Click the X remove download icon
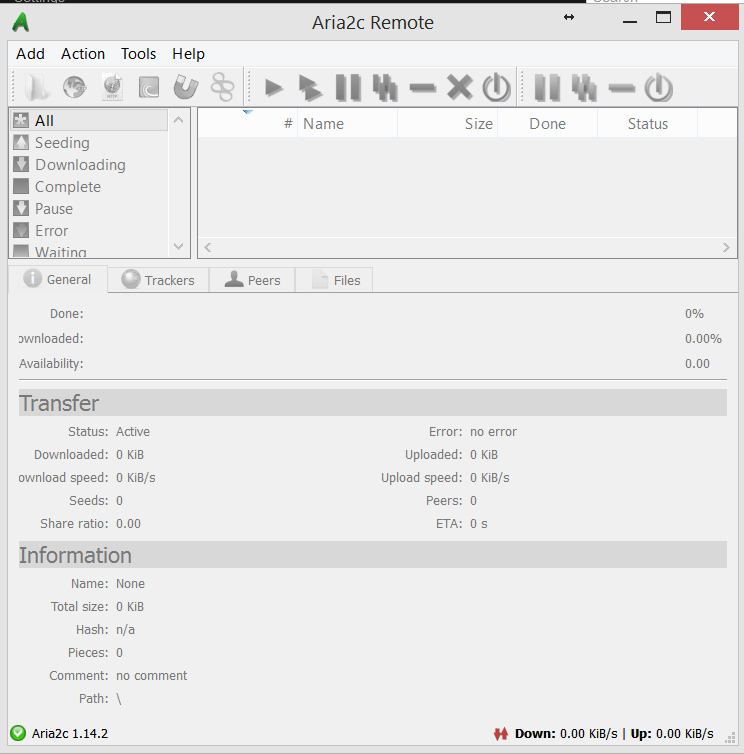The image size is (744, 754). click(x=459, y=88)
